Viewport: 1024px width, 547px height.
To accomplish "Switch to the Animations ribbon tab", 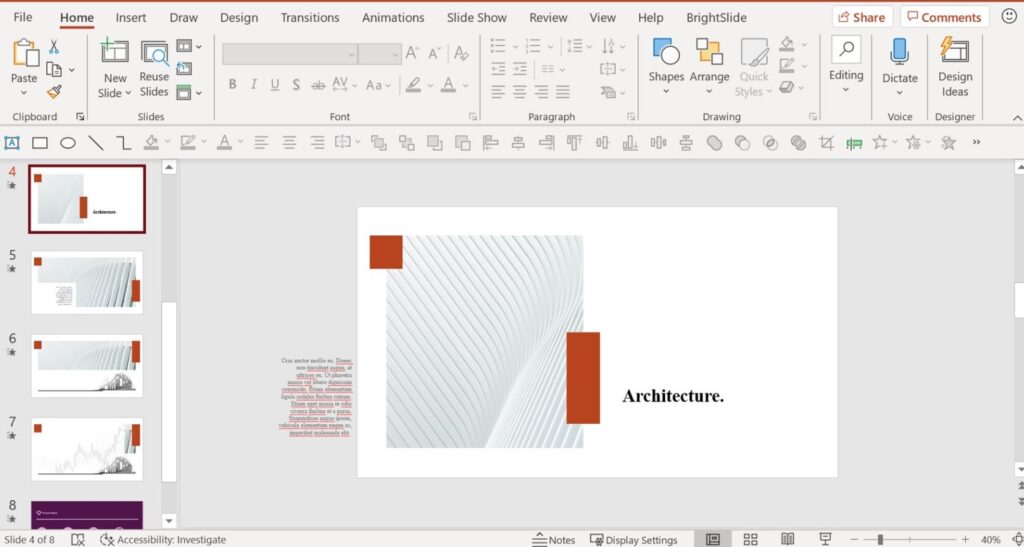I will (392, 18).
